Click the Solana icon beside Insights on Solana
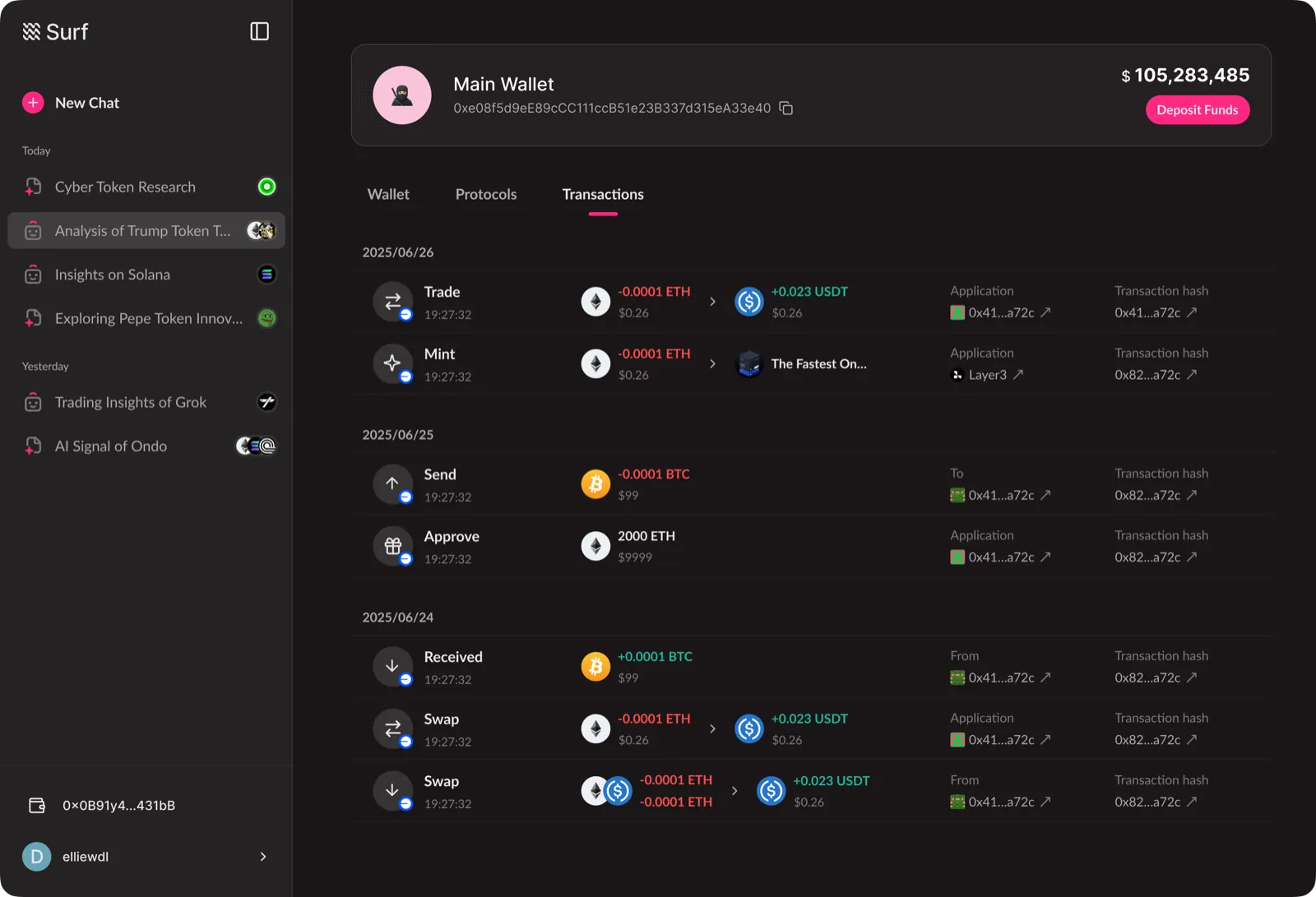The height and width of the screenshot is (897, 1316). (266, 275)
